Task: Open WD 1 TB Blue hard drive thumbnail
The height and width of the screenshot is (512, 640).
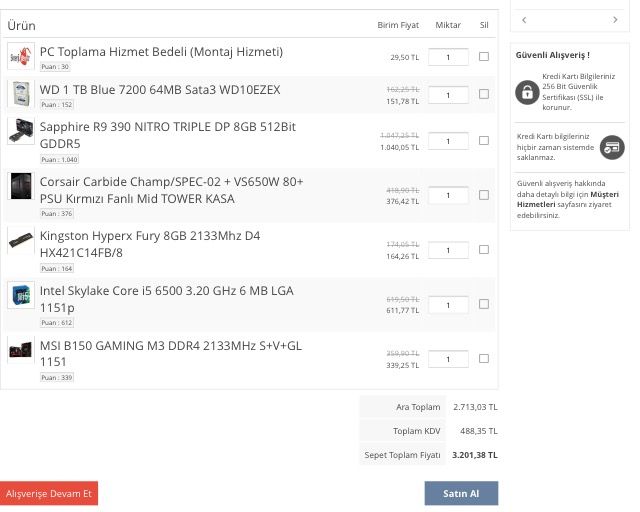Action: (x=21, y=94)
